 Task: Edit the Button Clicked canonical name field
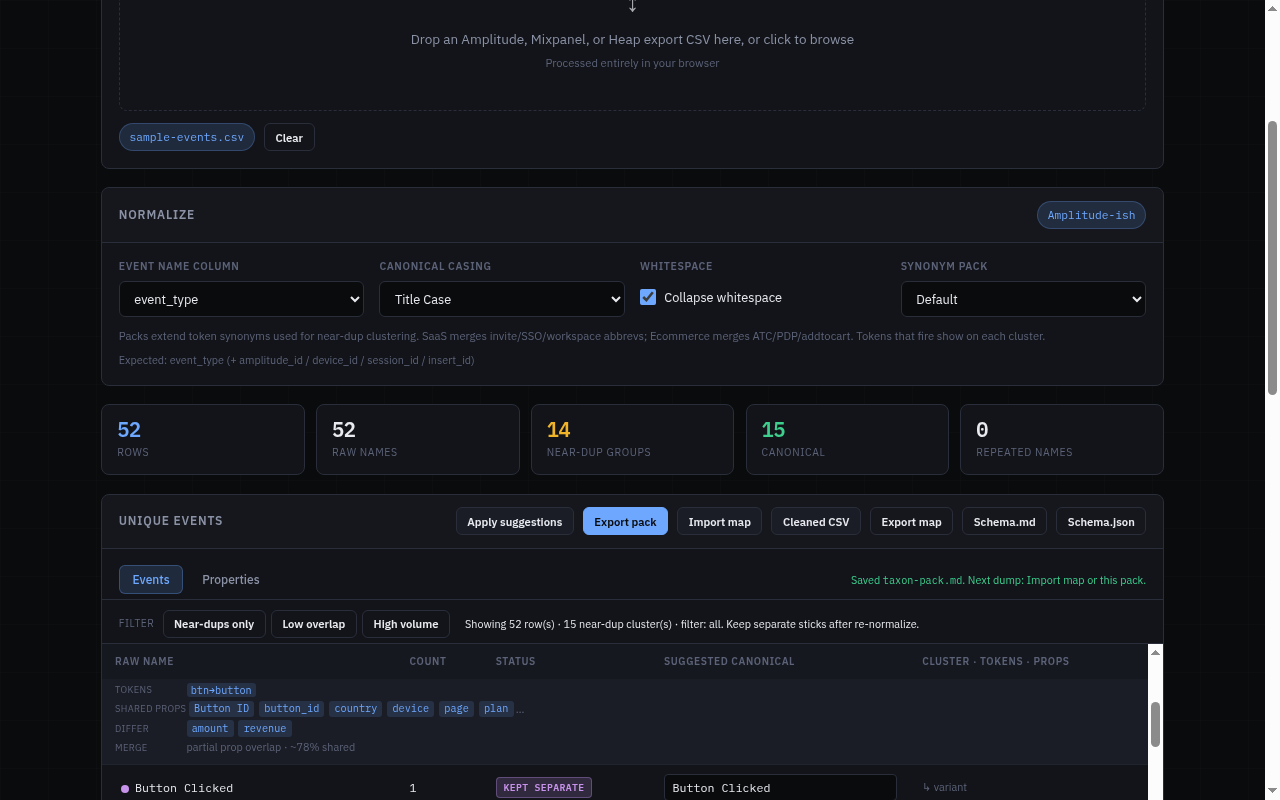[x=780, y=788]
